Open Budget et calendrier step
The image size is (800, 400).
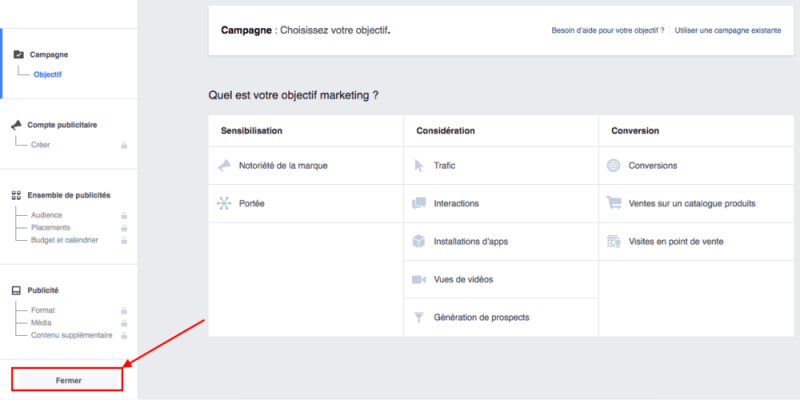pos(64,240)
